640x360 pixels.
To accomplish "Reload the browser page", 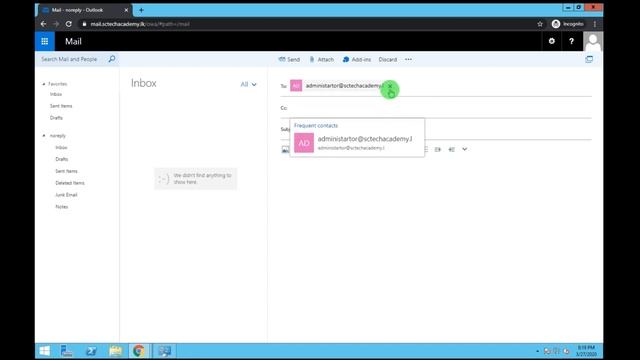I will pos(69,24).
